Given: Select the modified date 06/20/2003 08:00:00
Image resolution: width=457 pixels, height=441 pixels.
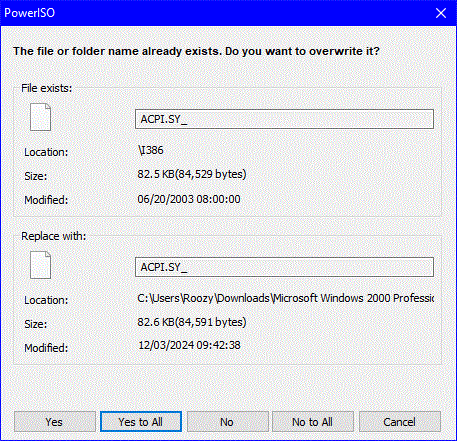Looking at the screenshot, I should coord(189,199).
